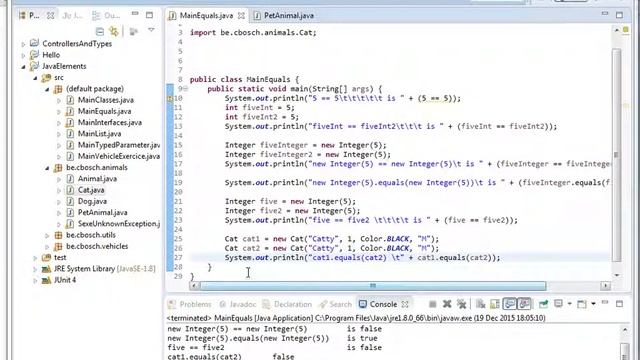
Task: Open the Javadoc view tab
Action: click(x=238, y=304)
